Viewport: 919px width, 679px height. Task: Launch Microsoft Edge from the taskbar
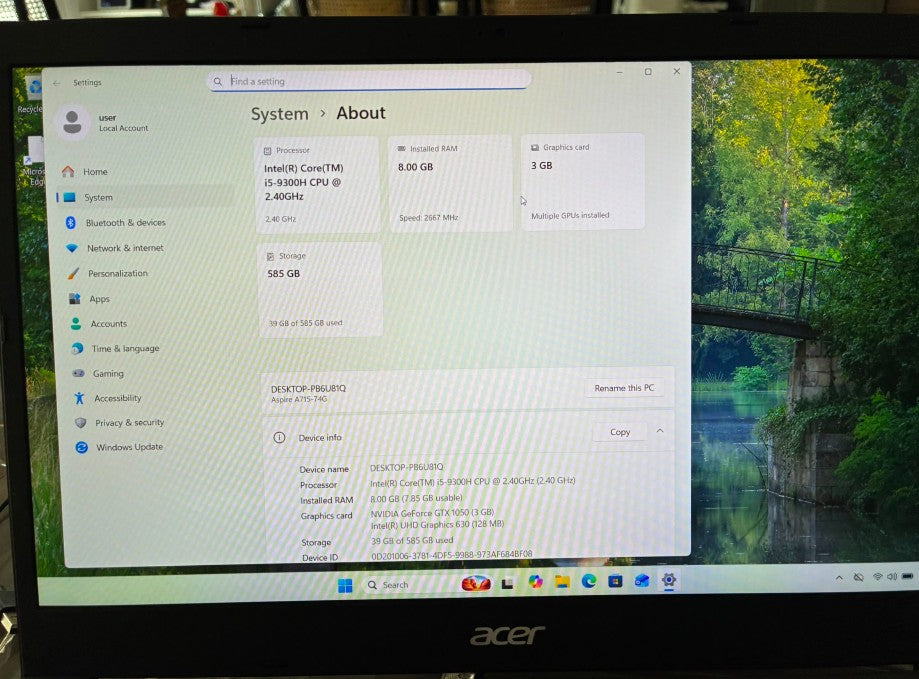pos(589,581)
